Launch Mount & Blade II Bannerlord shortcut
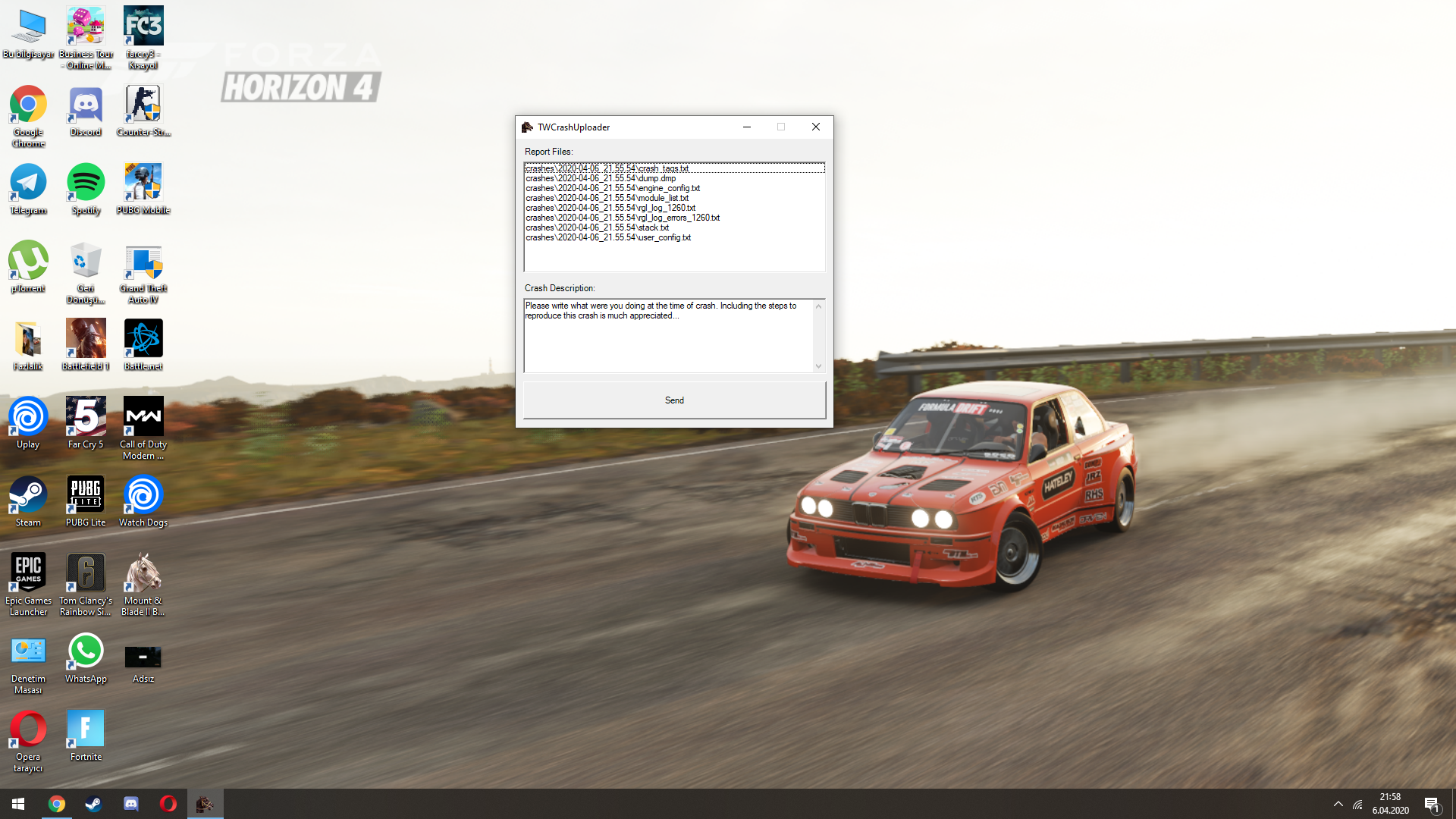The width and height of the screenshot is (1456, 819). pyautogui.click(x=143, y=585)
